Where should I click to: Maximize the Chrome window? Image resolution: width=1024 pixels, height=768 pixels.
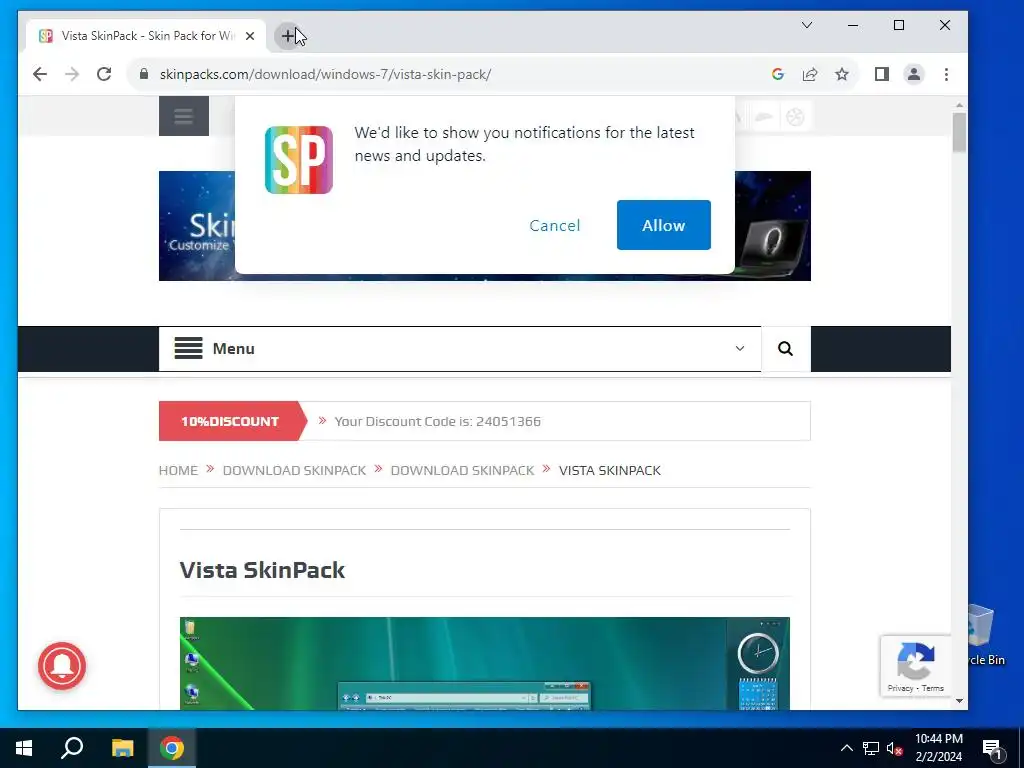(899, 25)
